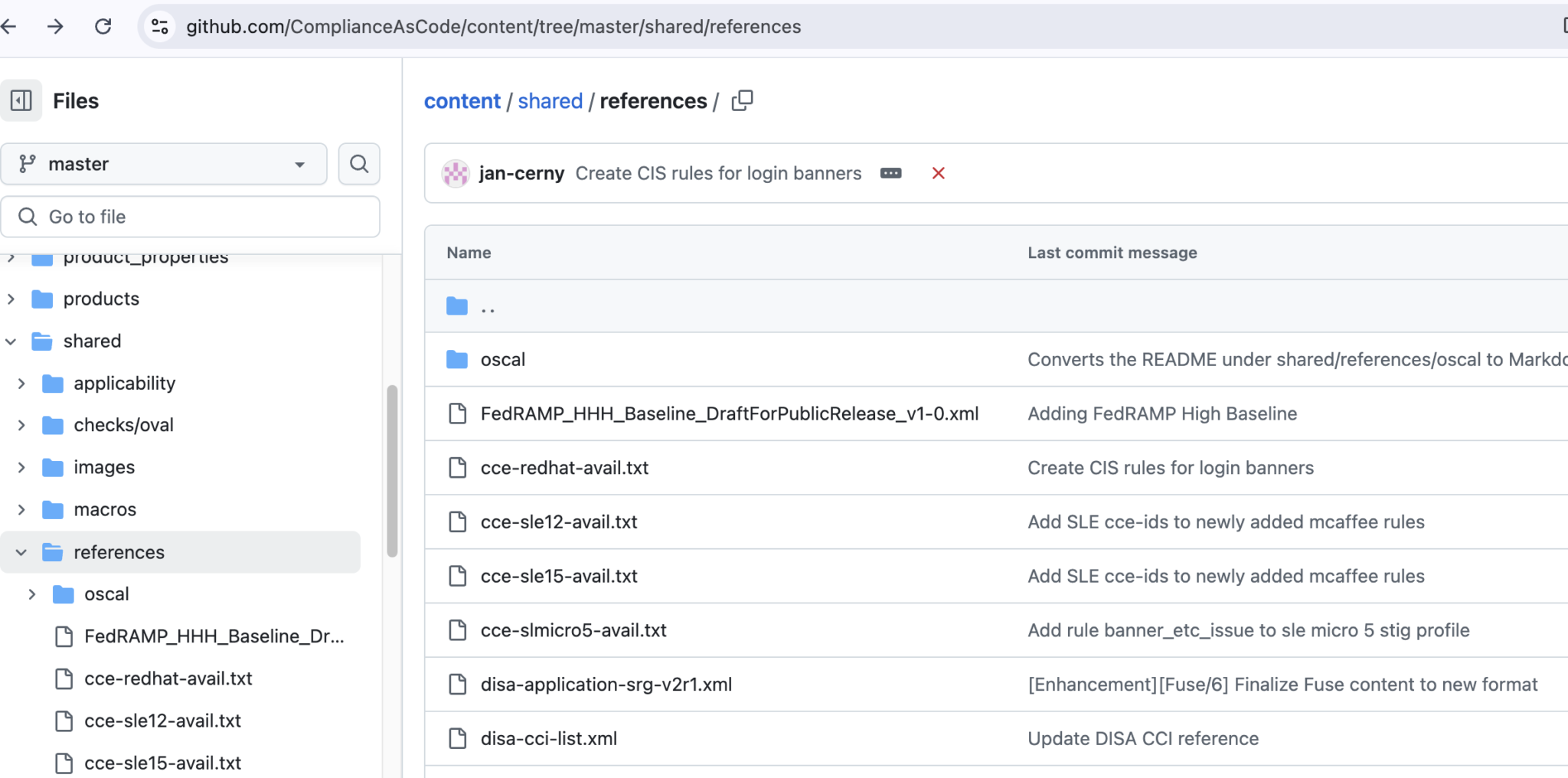Click the browser reload icon
The image size is (1568, 778).
pos(103,27)
